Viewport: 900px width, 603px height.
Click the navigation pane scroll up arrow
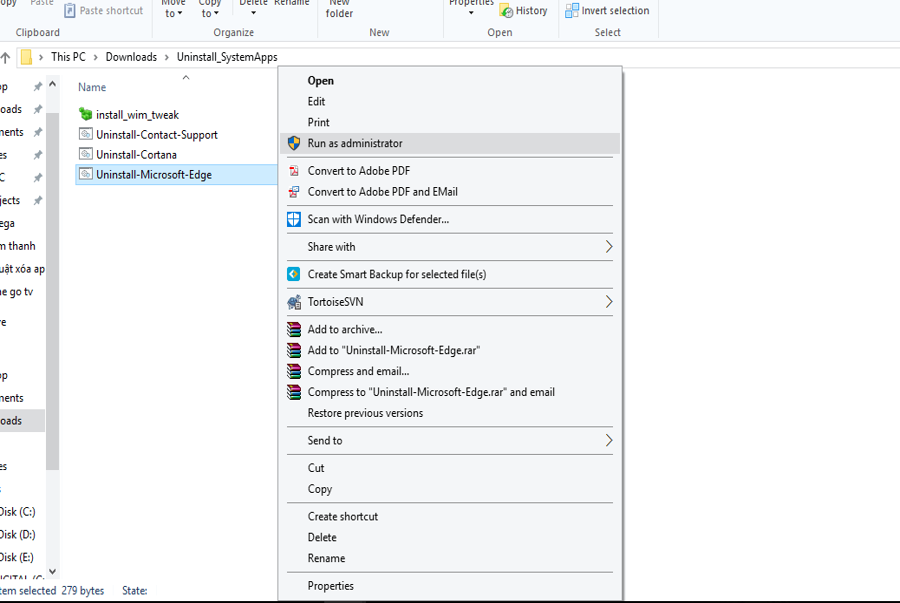[x=52, y=84]
